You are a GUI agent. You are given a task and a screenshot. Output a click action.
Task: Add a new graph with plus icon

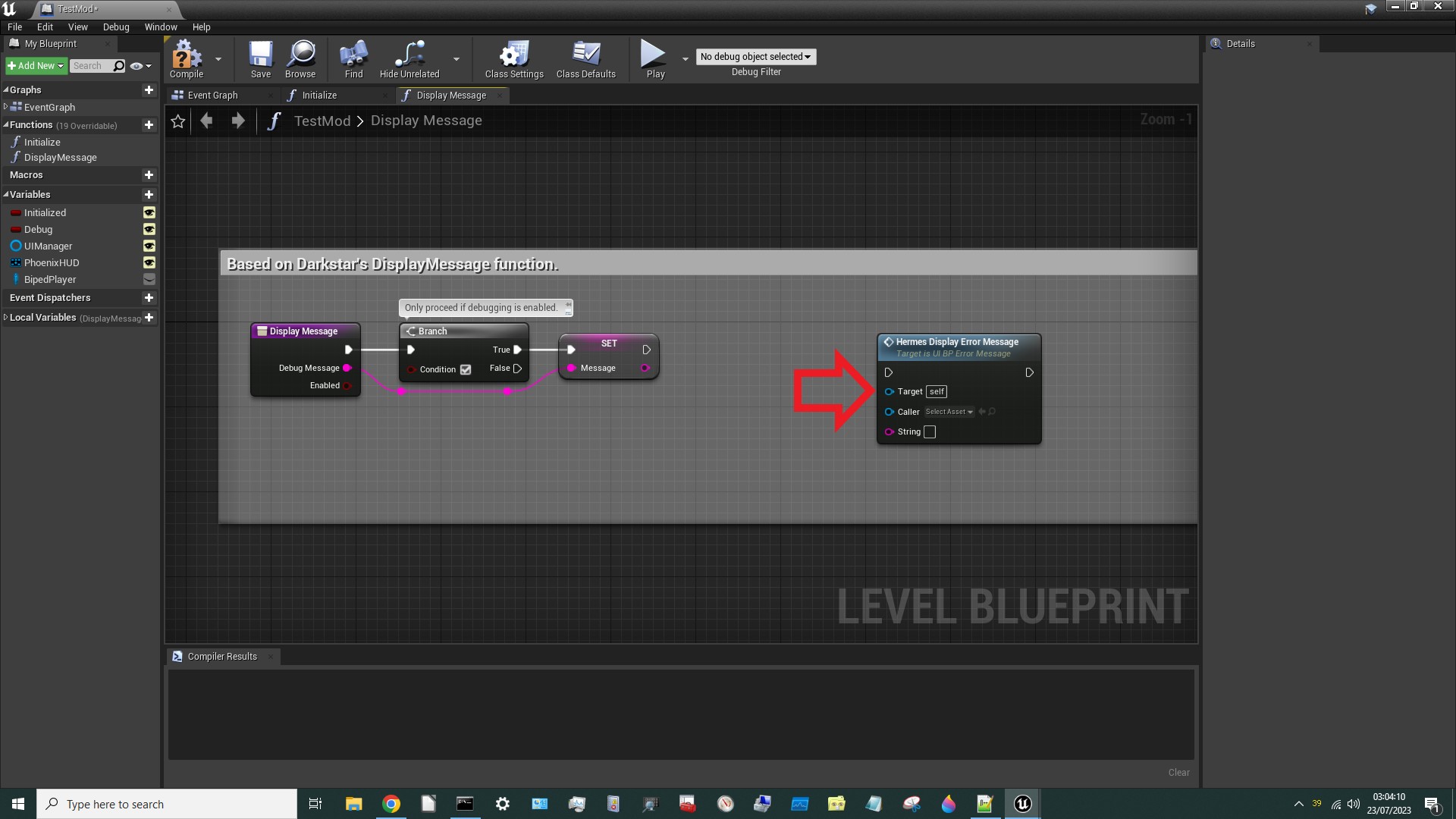[x=149, y=90]
